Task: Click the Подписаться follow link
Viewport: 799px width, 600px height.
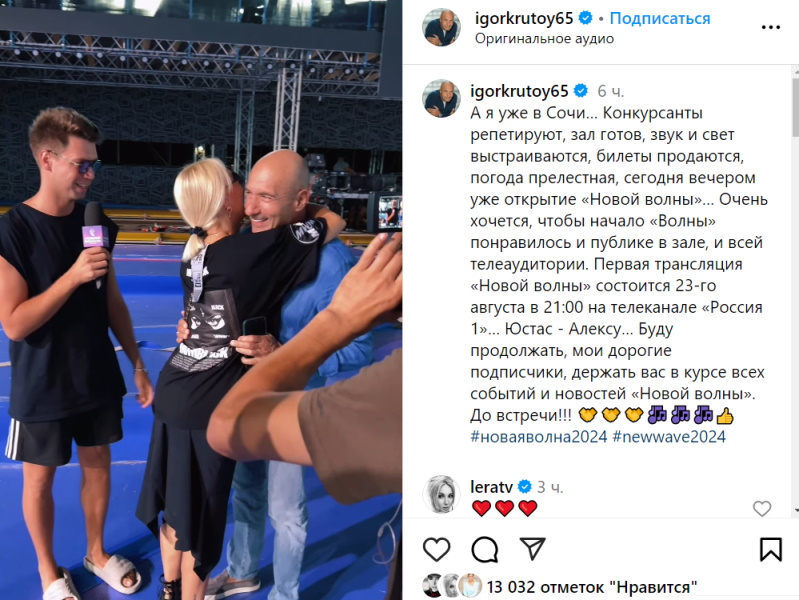Action: coord(660,18)
